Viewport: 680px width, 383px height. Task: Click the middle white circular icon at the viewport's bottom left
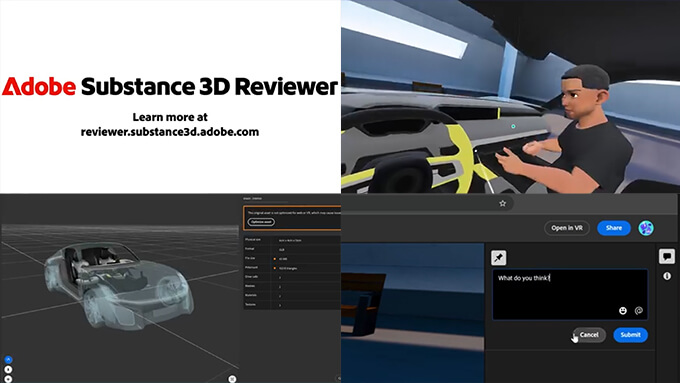pos(8,370)
